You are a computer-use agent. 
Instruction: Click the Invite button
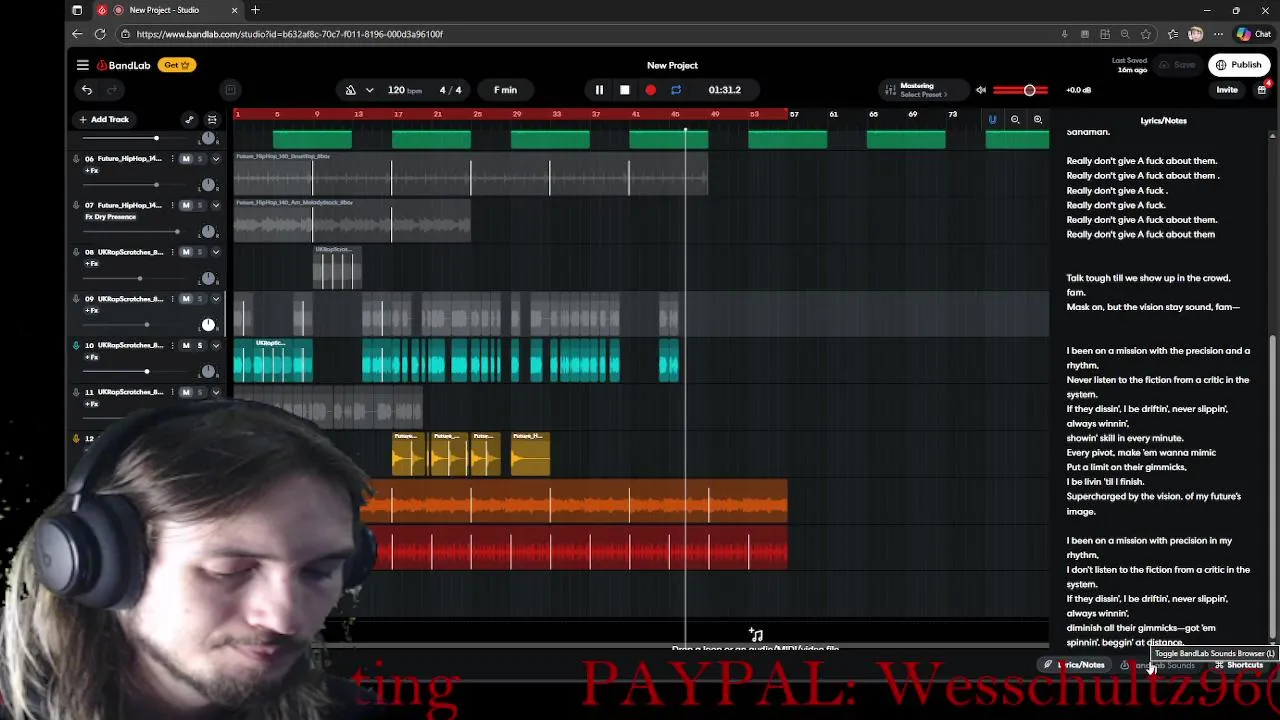click(x=1227, y=90)
